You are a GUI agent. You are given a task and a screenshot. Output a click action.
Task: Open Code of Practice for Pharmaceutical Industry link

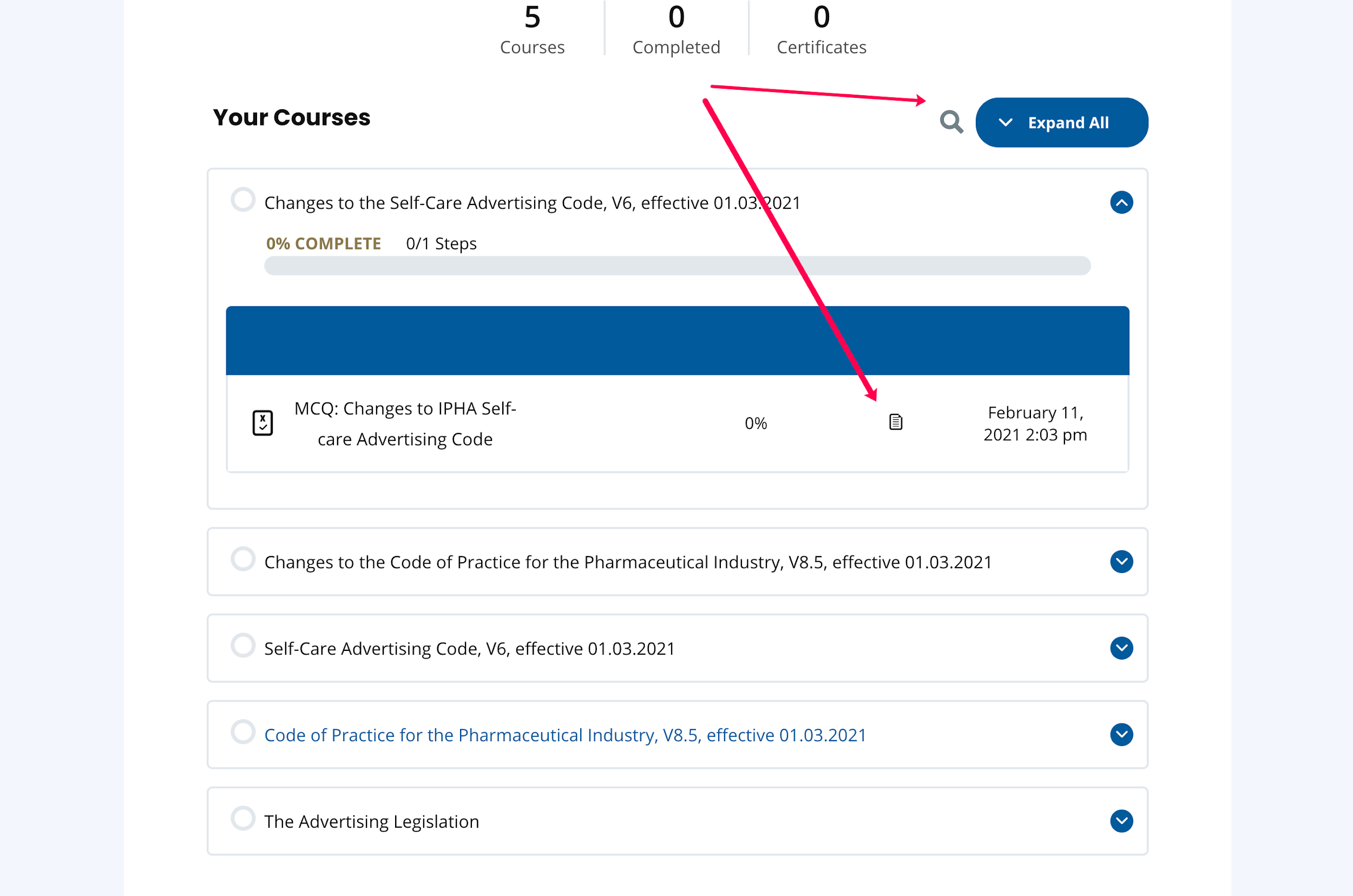pyautogui.click(x=565, y=735)
